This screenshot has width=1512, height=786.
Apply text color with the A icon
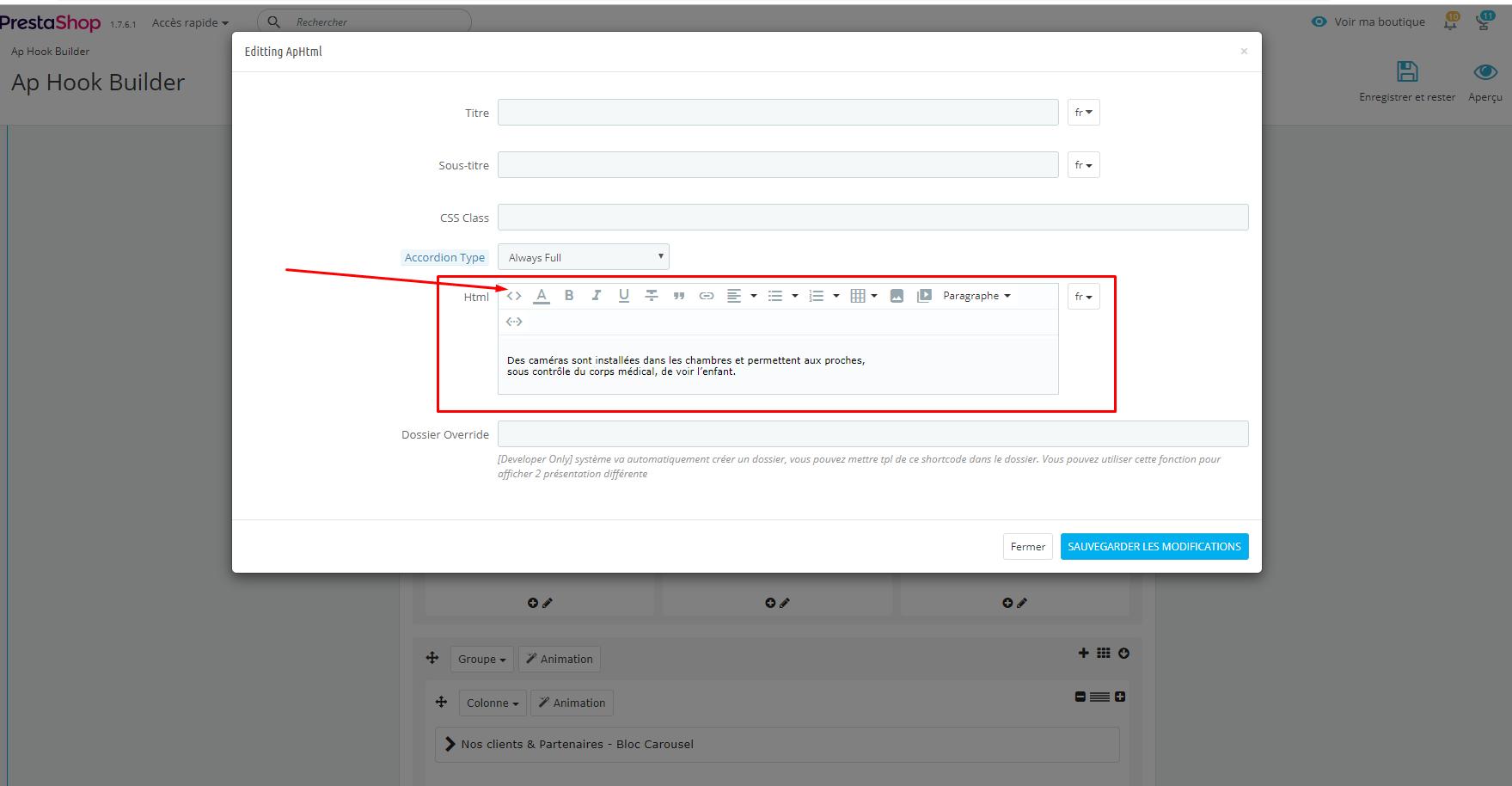(x=542, y=295)
